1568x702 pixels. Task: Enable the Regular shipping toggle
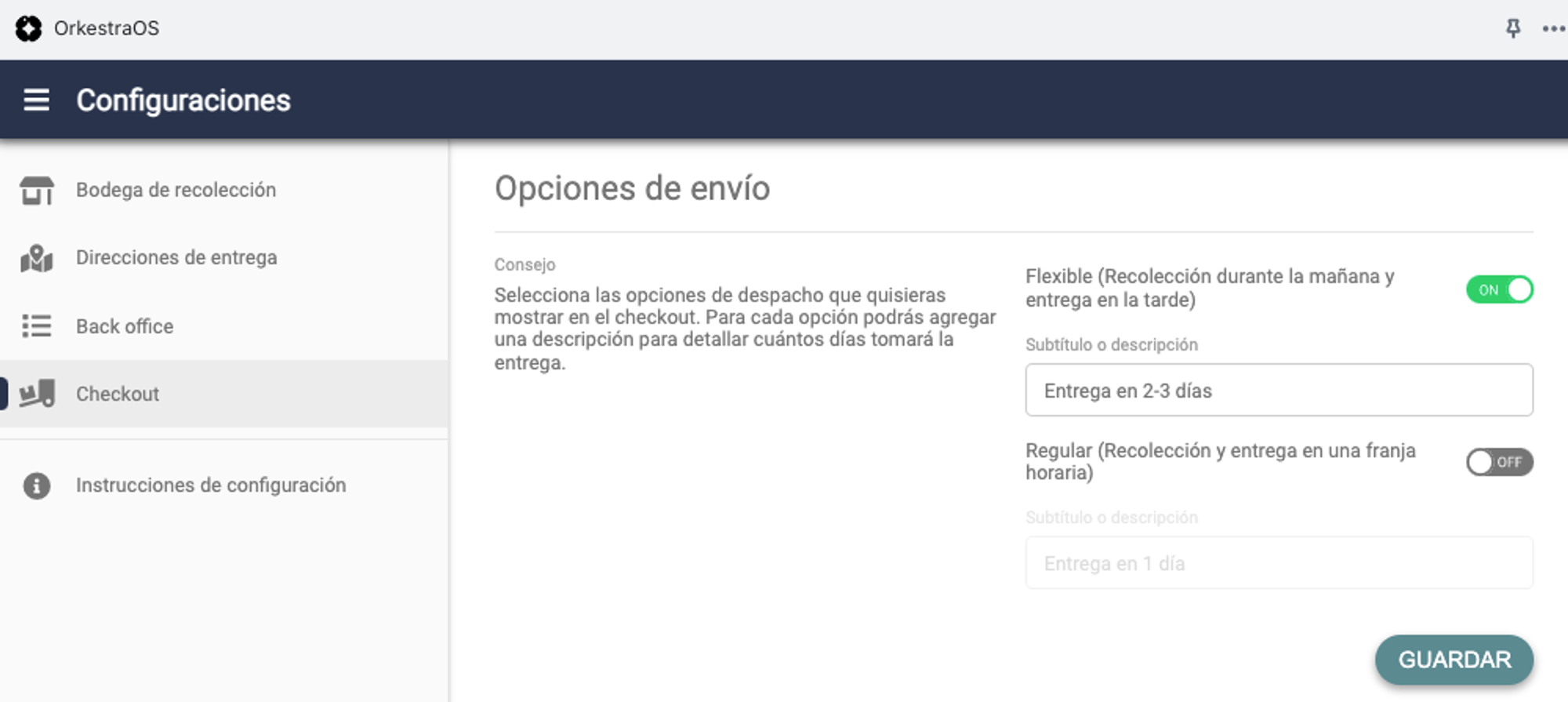click(x=1499, y=462)
